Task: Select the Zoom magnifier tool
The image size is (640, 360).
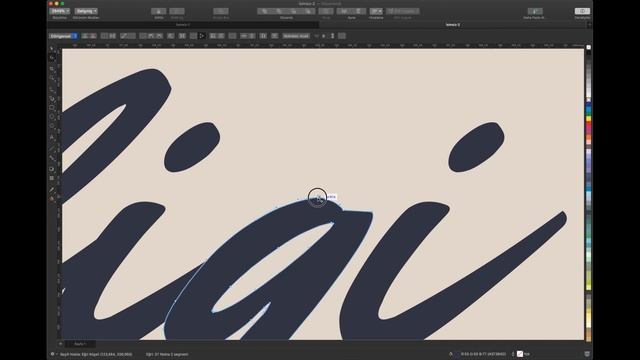Action: 52,78
